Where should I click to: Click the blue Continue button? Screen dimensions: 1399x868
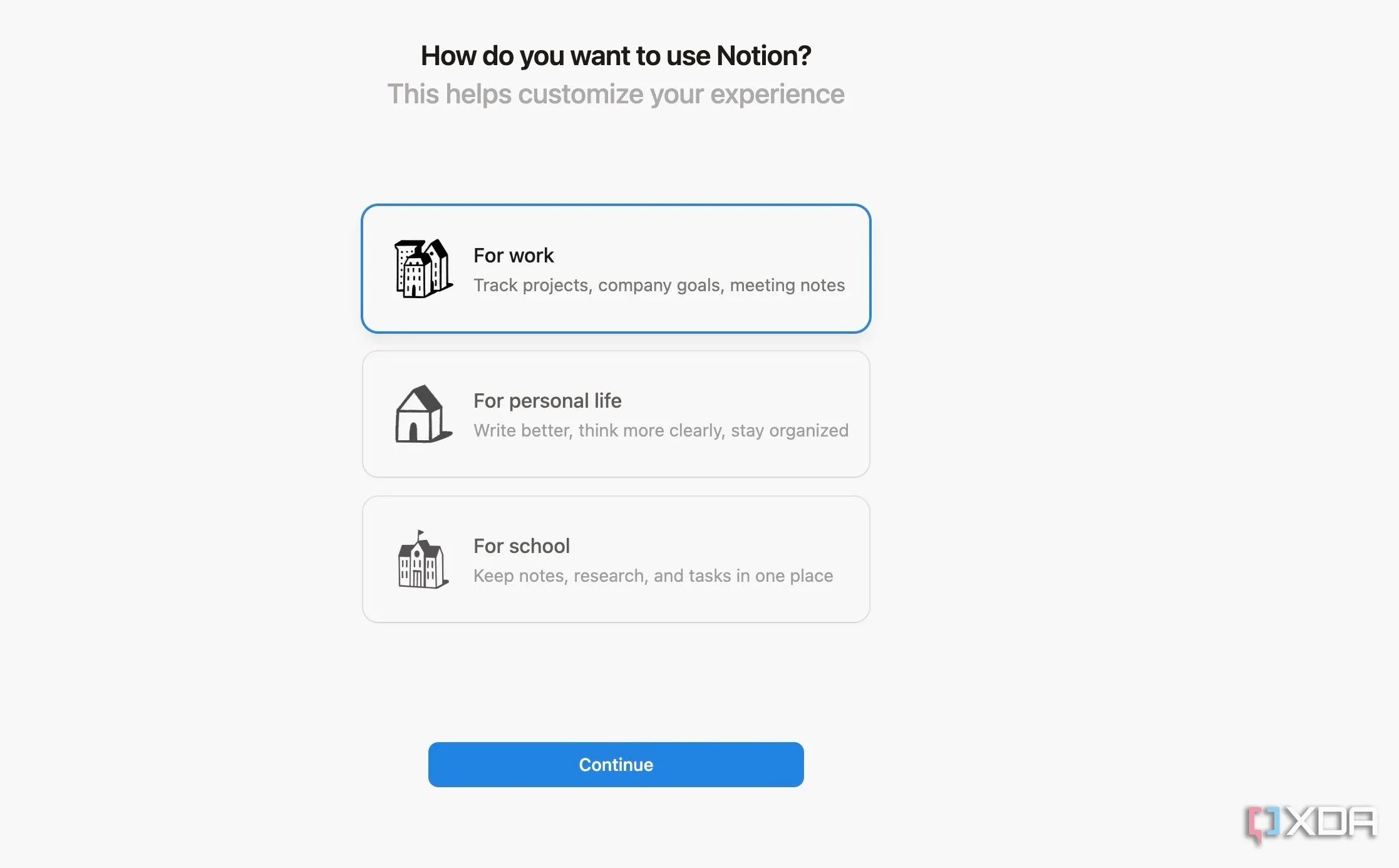pyautogui.click(x=616, y=765)
